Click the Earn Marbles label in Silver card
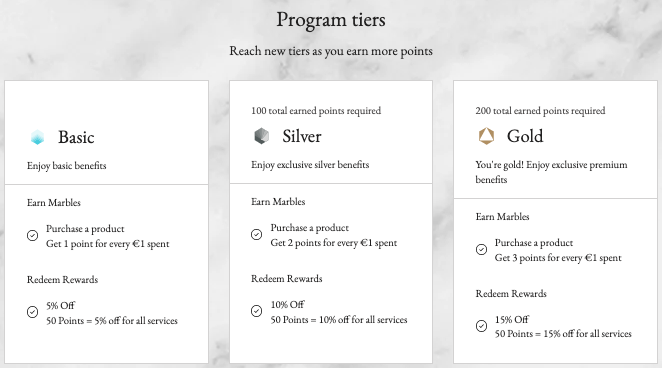This screenshot has width=662, height=368. click(278, 202)
